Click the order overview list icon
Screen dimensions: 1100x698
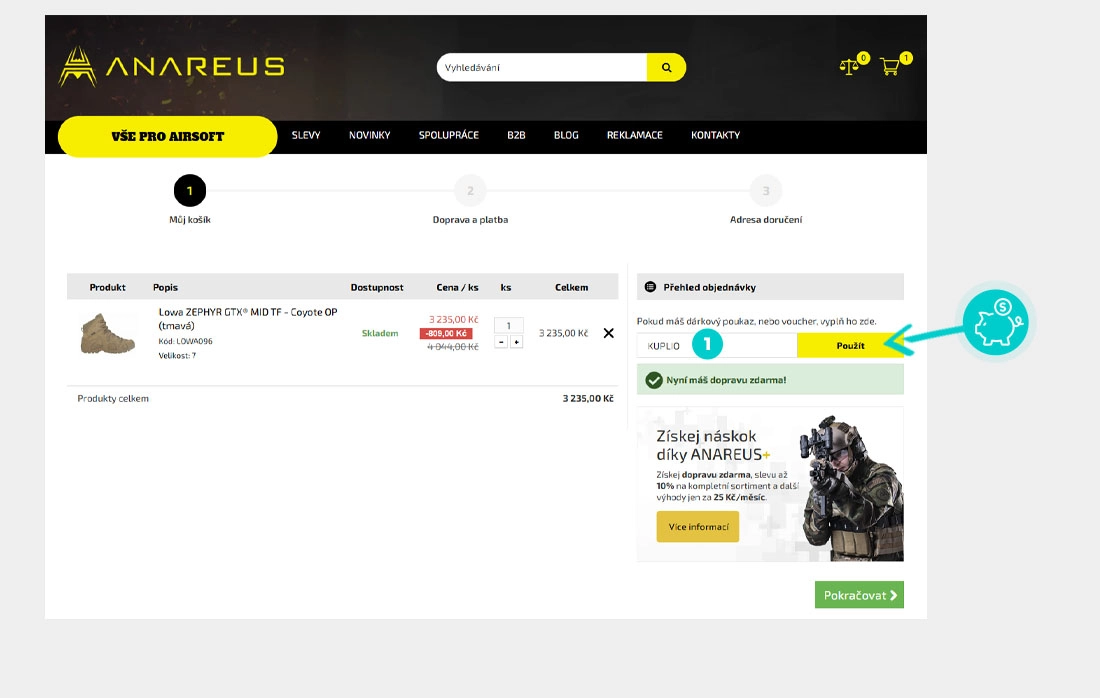coord(650,287)
